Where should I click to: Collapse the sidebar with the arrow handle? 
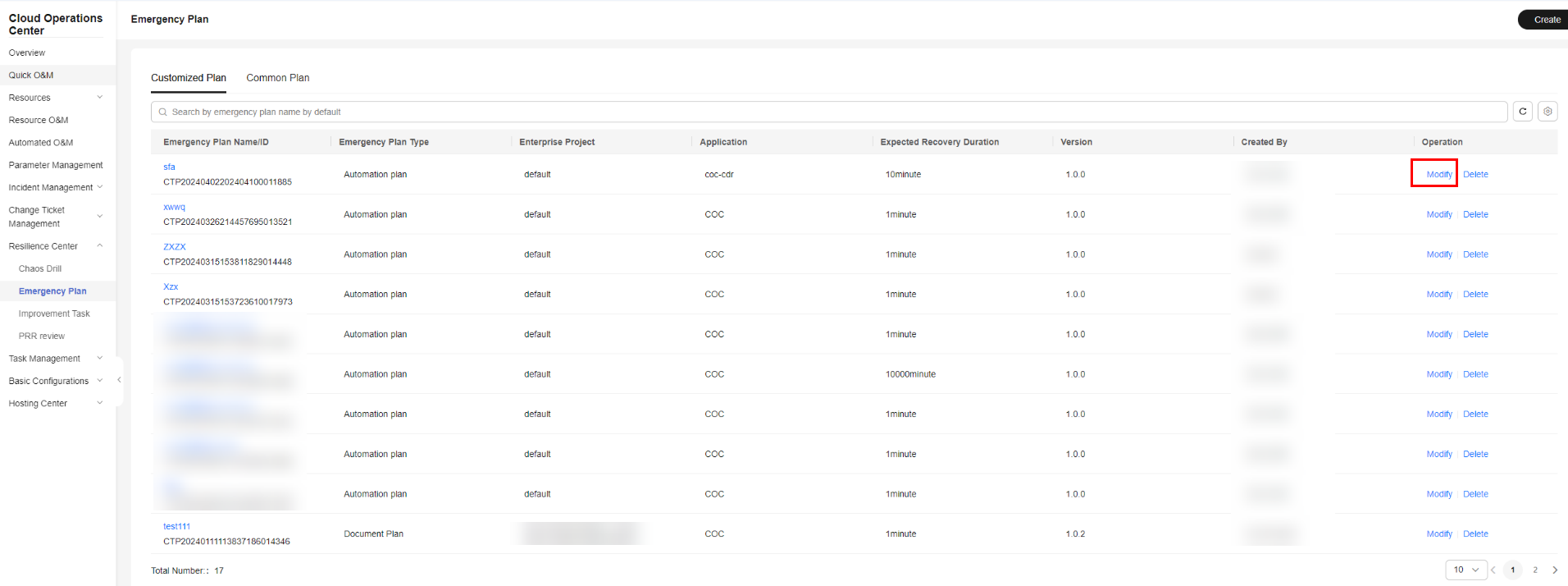[119, 380]
